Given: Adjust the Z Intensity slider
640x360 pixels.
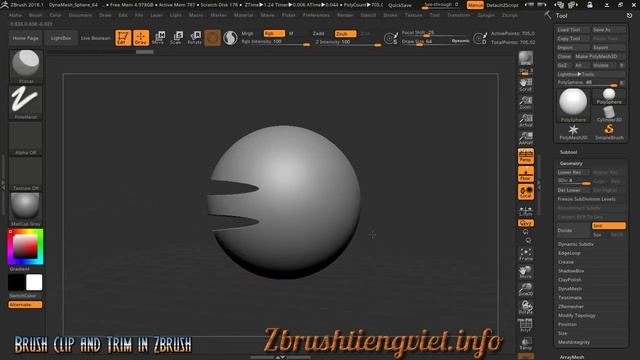Looking at the screenshot, I should [x=348, y=42].
